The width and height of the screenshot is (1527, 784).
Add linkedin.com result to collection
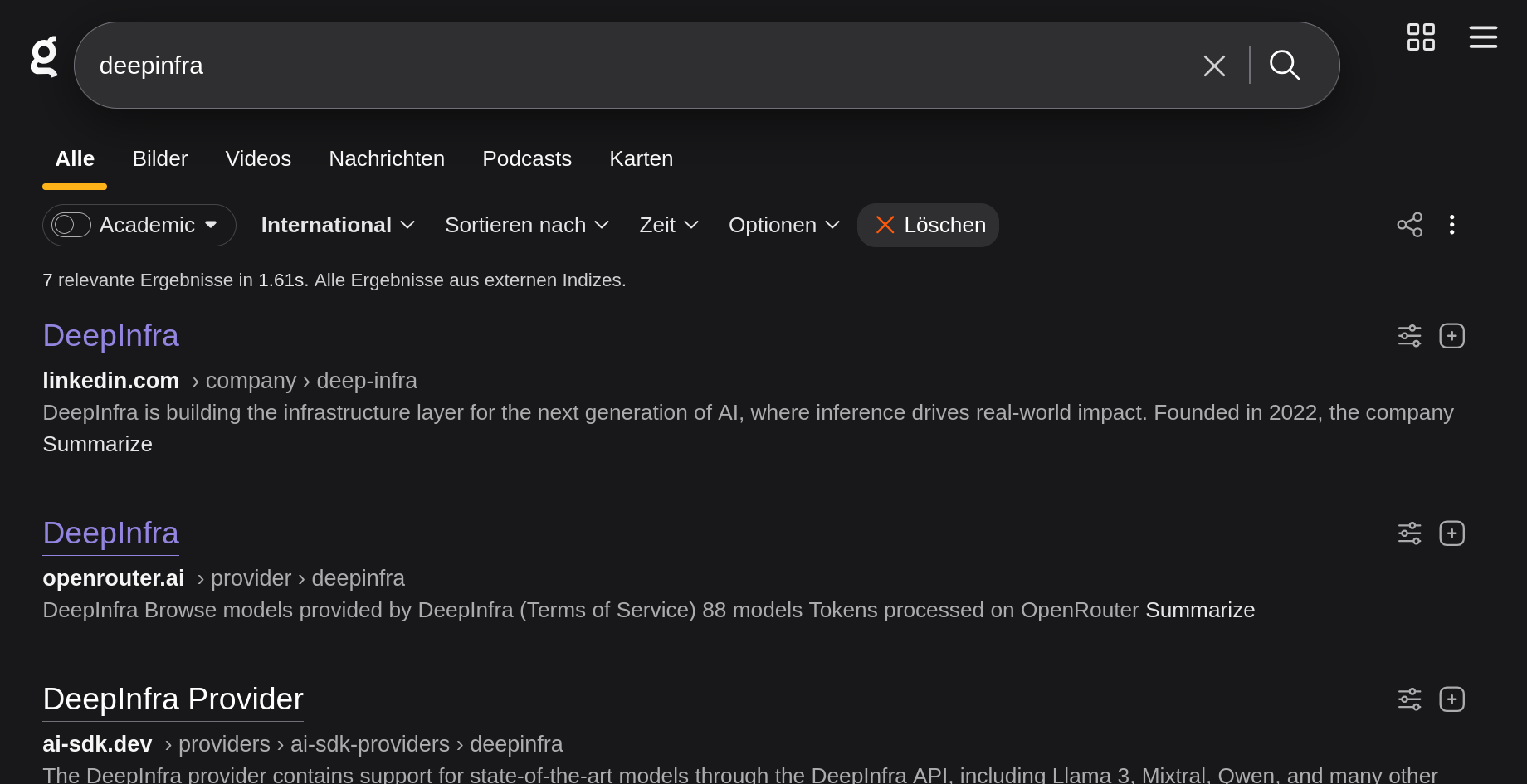pos(1451,336)
